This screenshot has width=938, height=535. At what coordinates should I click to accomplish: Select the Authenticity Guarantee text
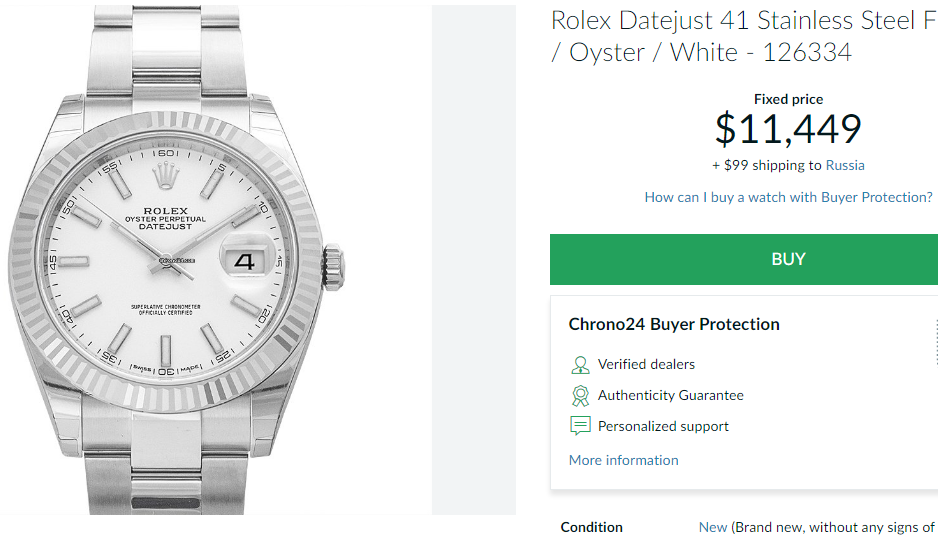click(670, 395)
